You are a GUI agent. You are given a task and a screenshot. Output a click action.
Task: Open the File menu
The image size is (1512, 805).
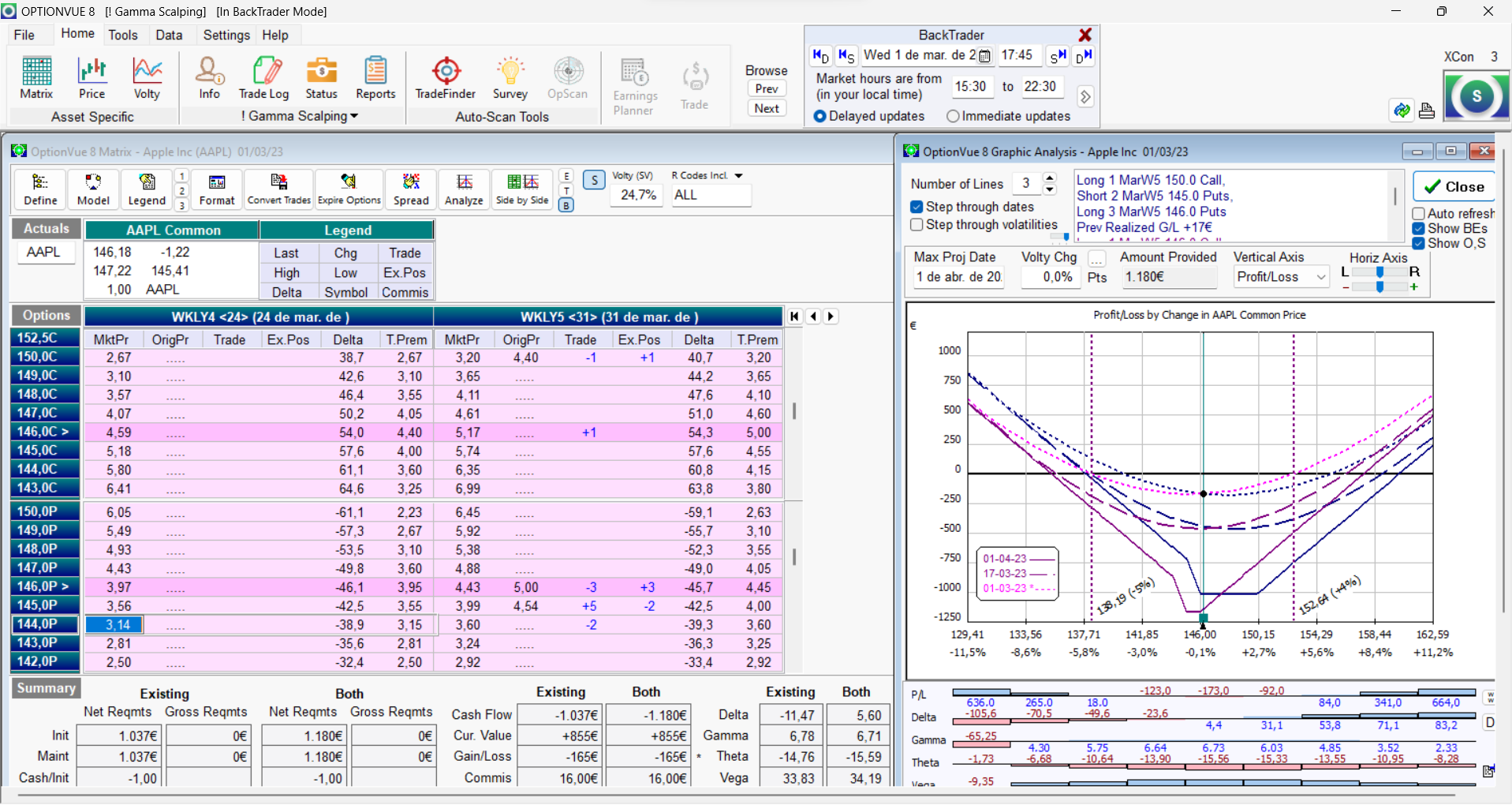(24, 35)
